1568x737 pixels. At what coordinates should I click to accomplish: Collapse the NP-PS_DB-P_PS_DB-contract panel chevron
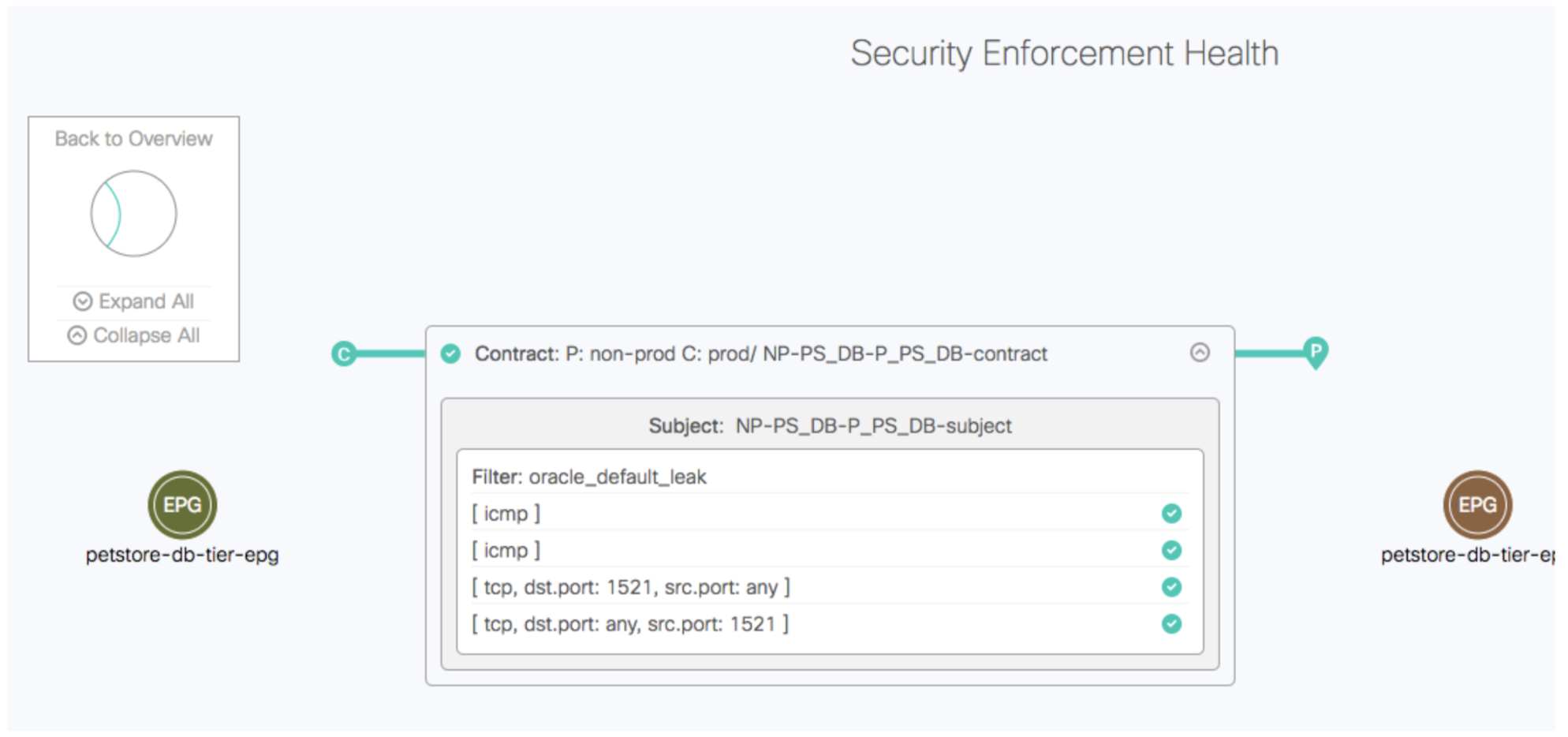[x=1200, y=353]
